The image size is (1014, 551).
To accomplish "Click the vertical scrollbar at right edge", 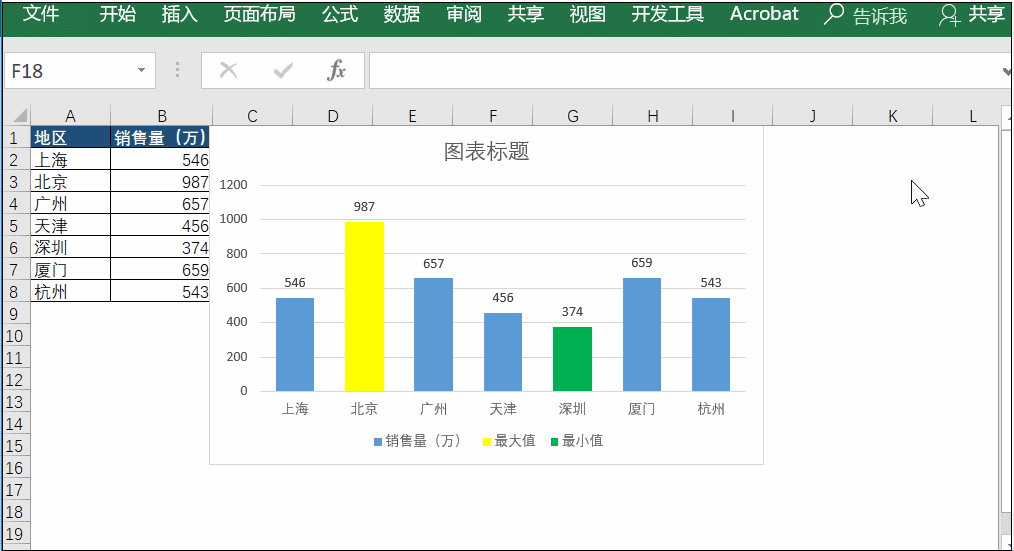I will 1007,323.
